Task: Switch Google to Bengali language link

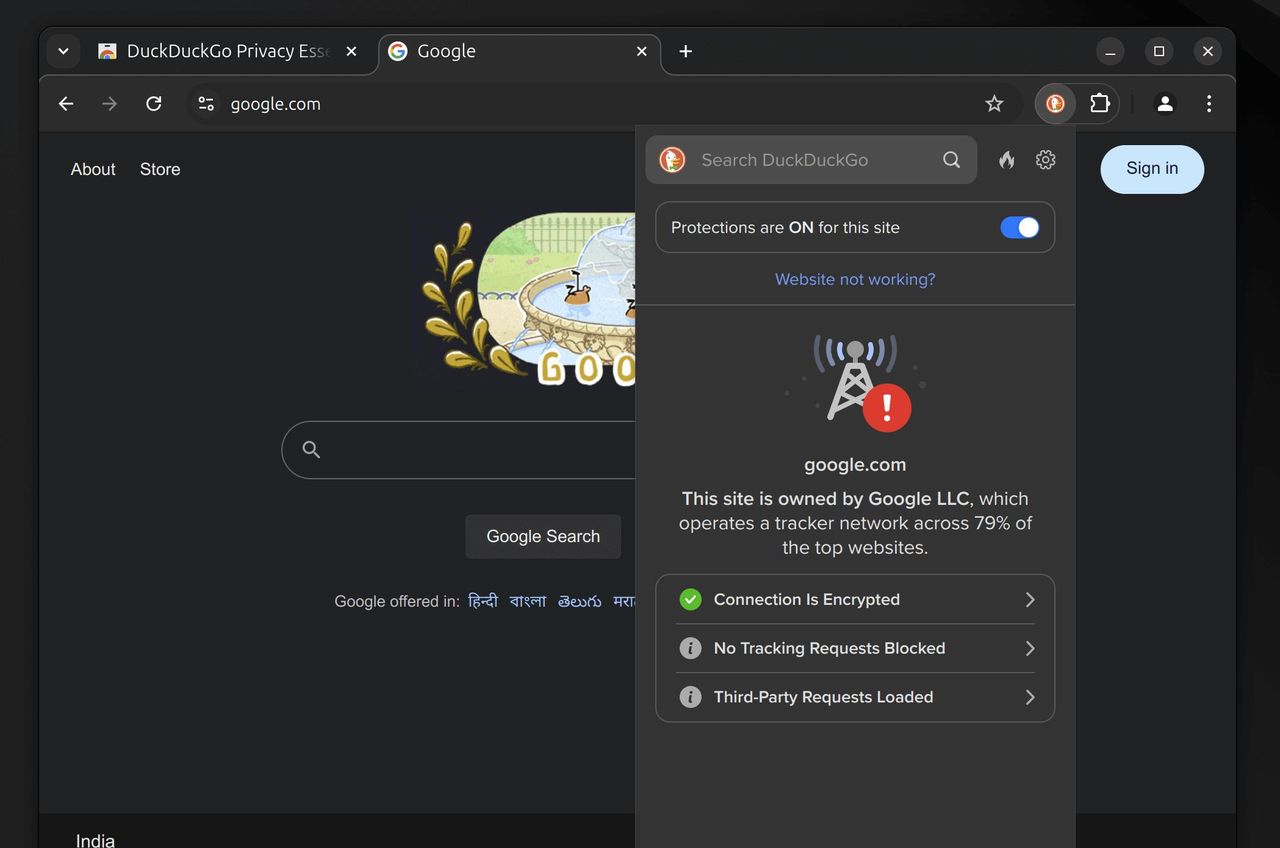Action: (528, 601)
